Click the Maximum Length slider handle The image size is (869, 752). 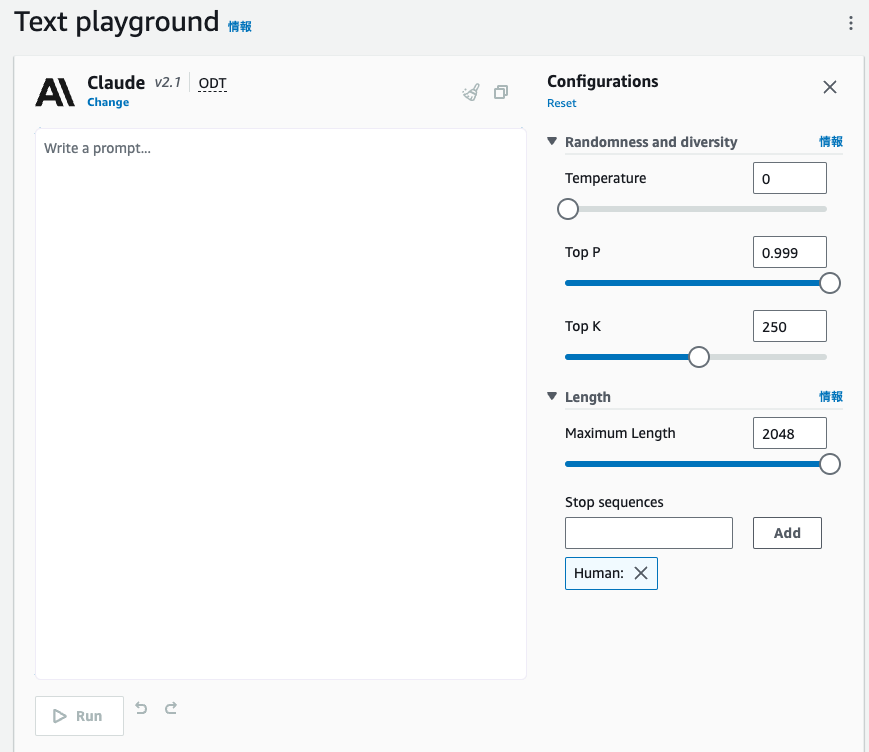[x=830, y=464]
